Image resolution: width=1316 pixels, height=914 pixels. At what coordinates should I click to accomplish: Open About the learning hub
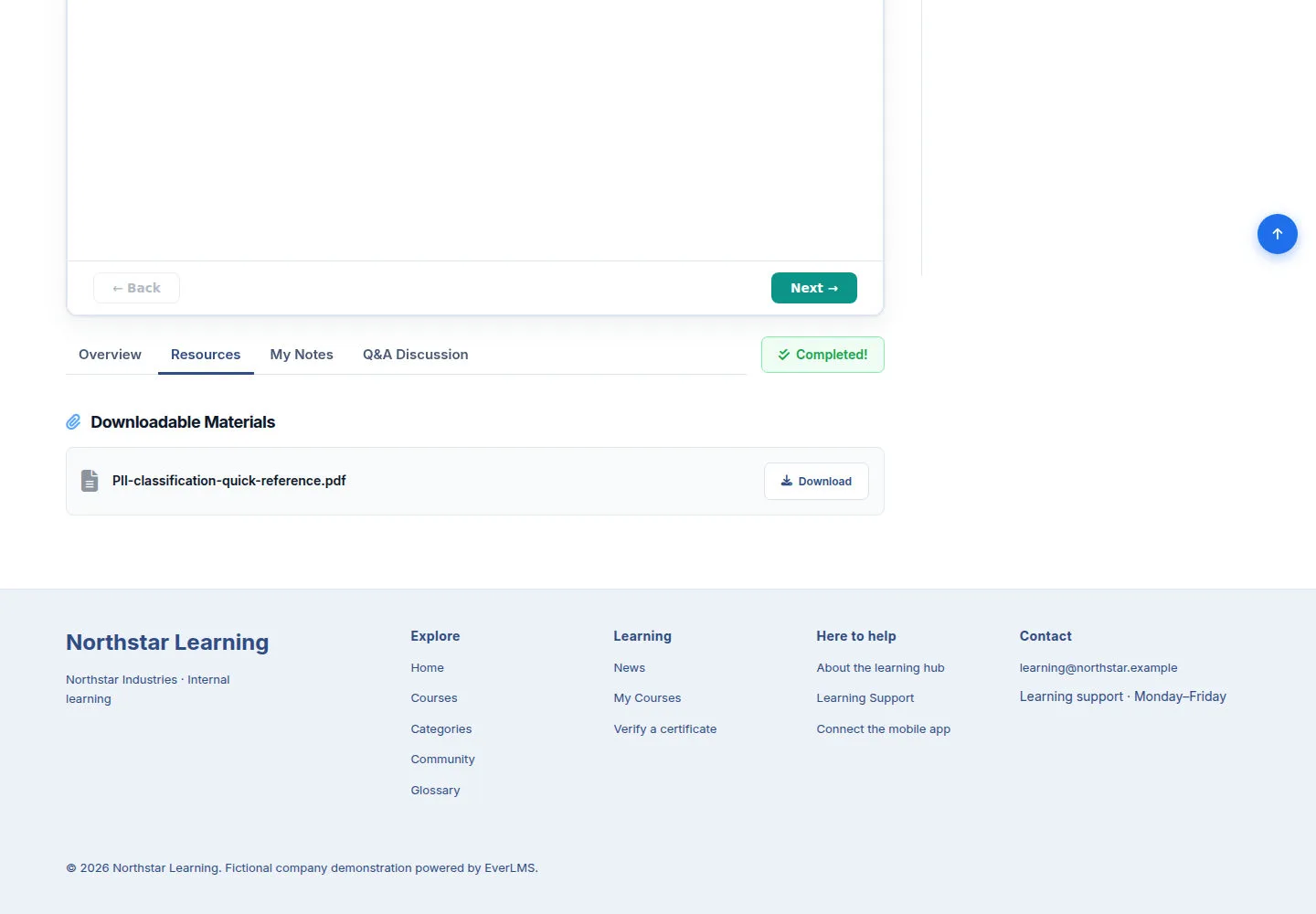[881, 668]
